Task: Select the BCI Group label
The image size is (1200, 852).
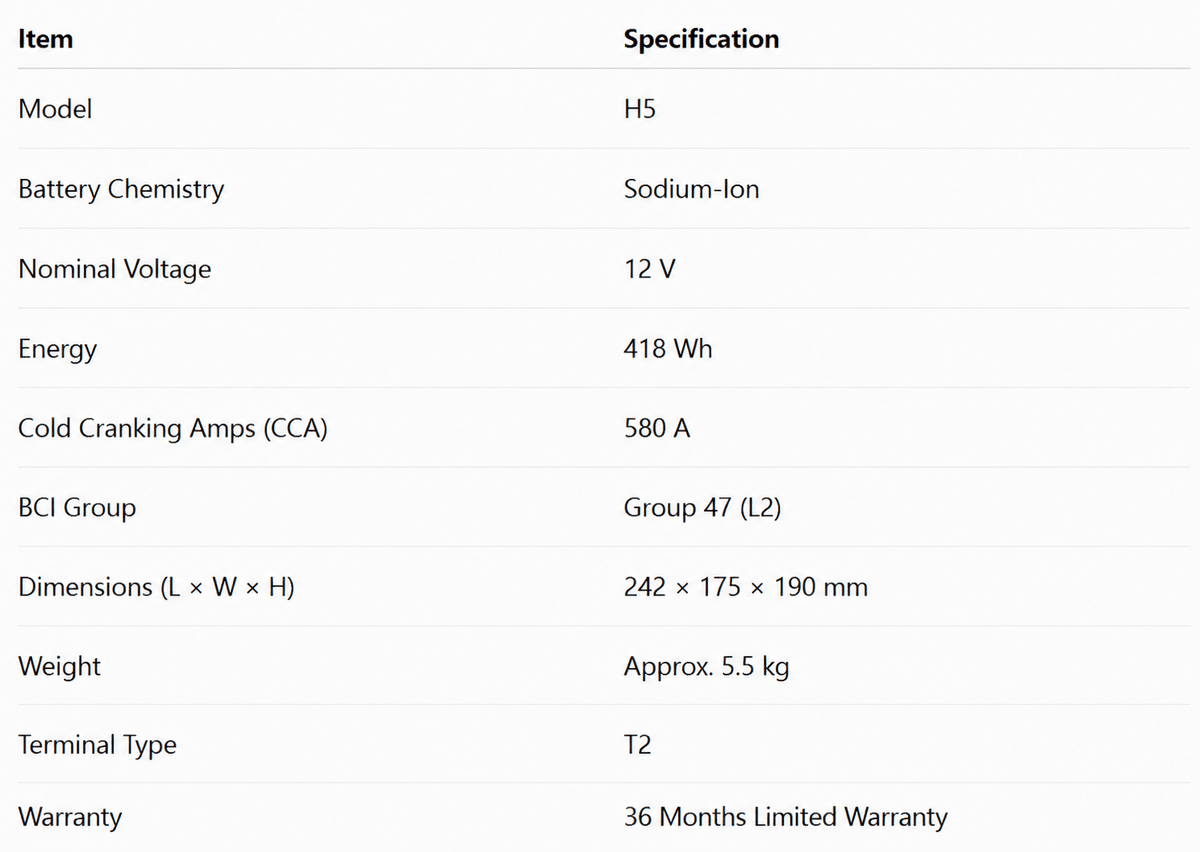Action: click(x=77, y=507)
